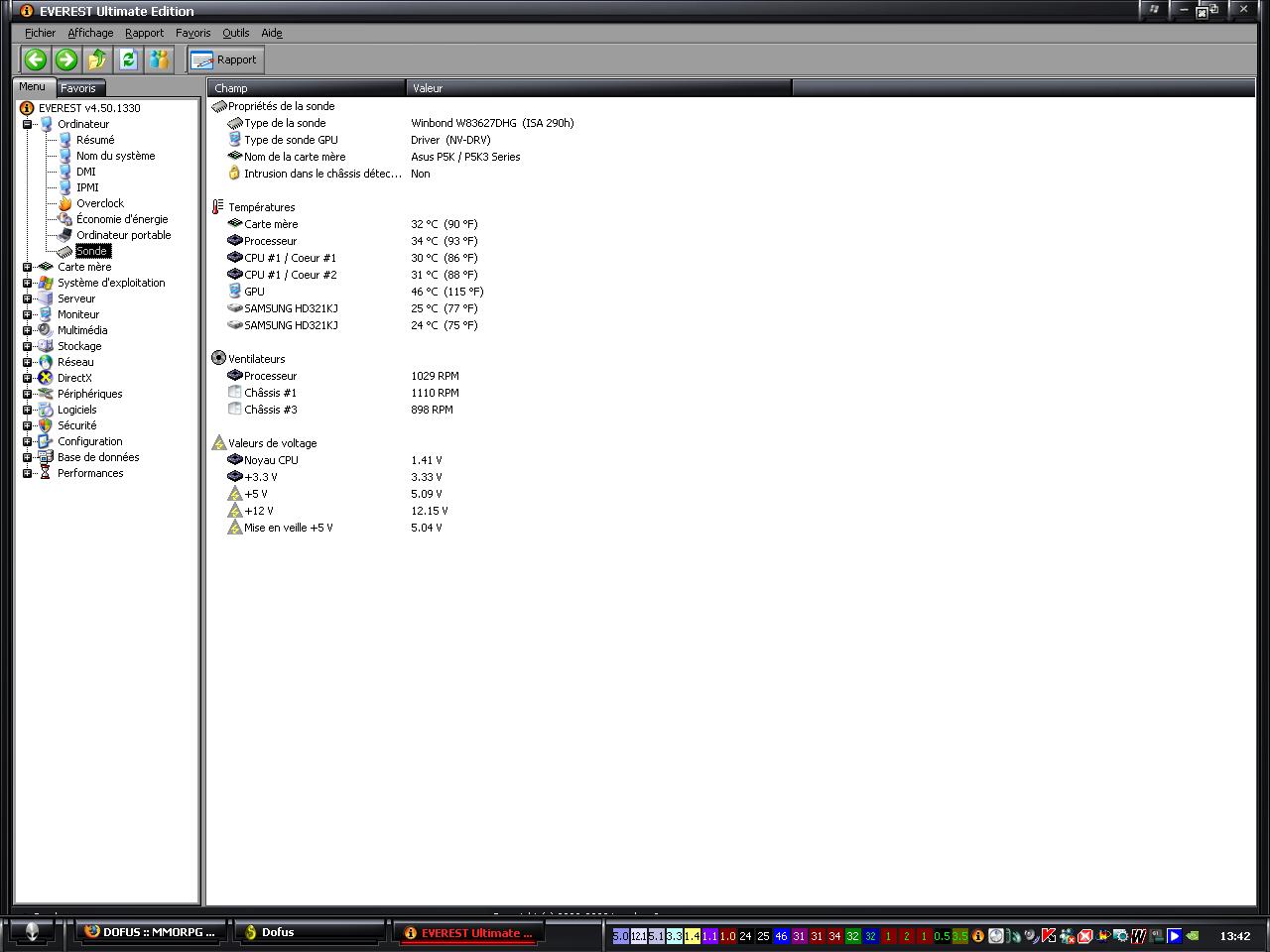Click the system clock showing 13:42
This screenshot has width=1270, height=952.
pos(1235,936)
